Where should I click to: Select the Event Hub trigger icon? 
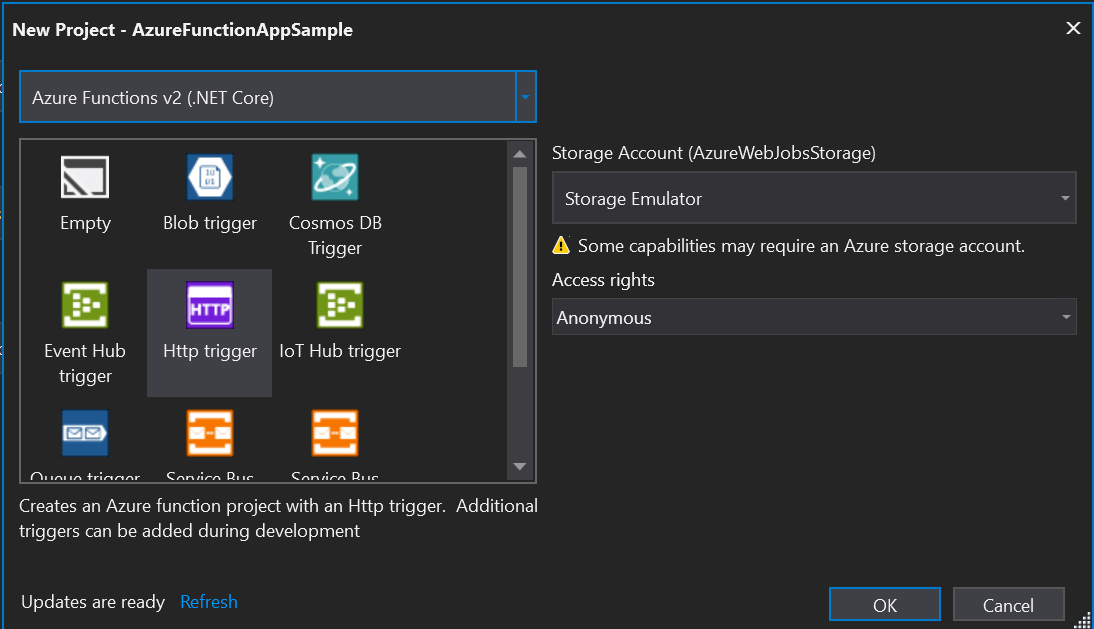coord(85,305)
